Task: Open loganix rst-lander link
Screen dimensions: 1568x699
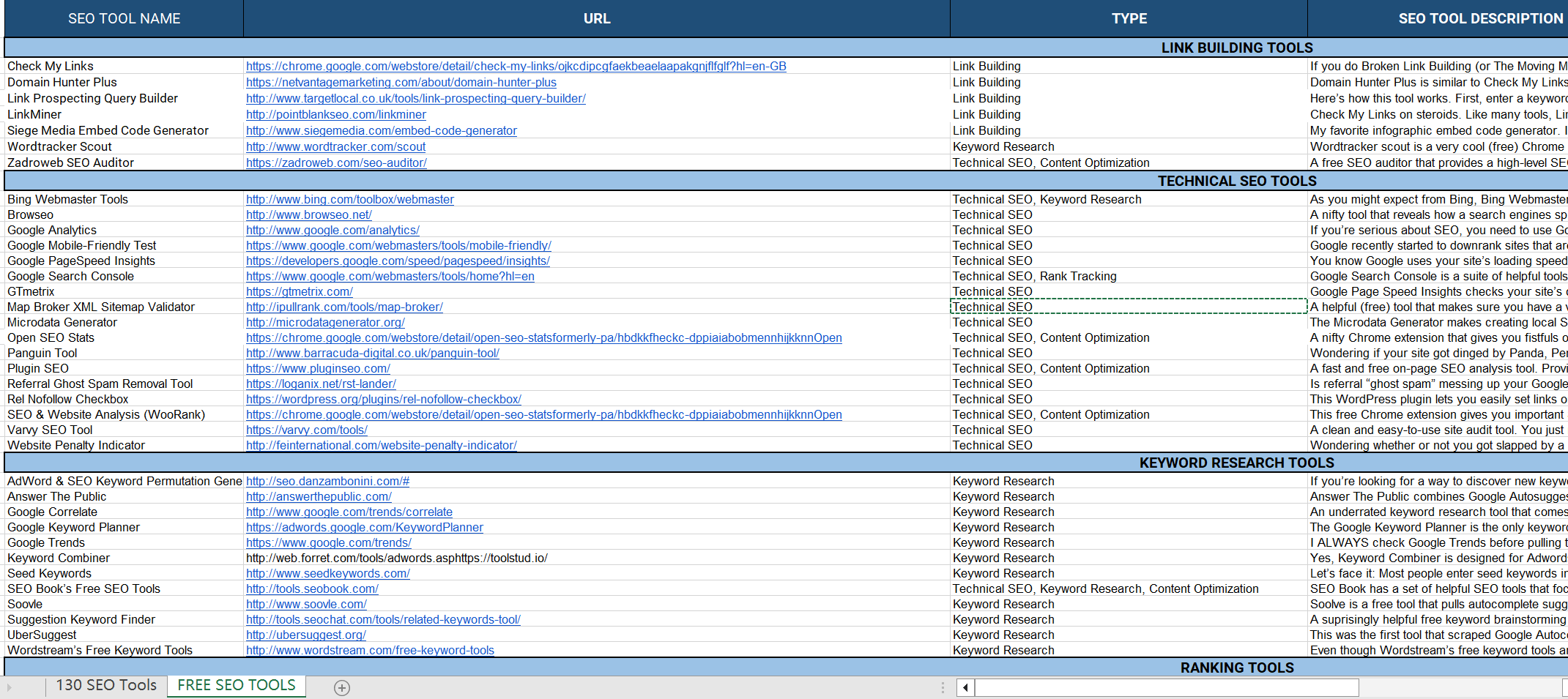Action: 321,384
